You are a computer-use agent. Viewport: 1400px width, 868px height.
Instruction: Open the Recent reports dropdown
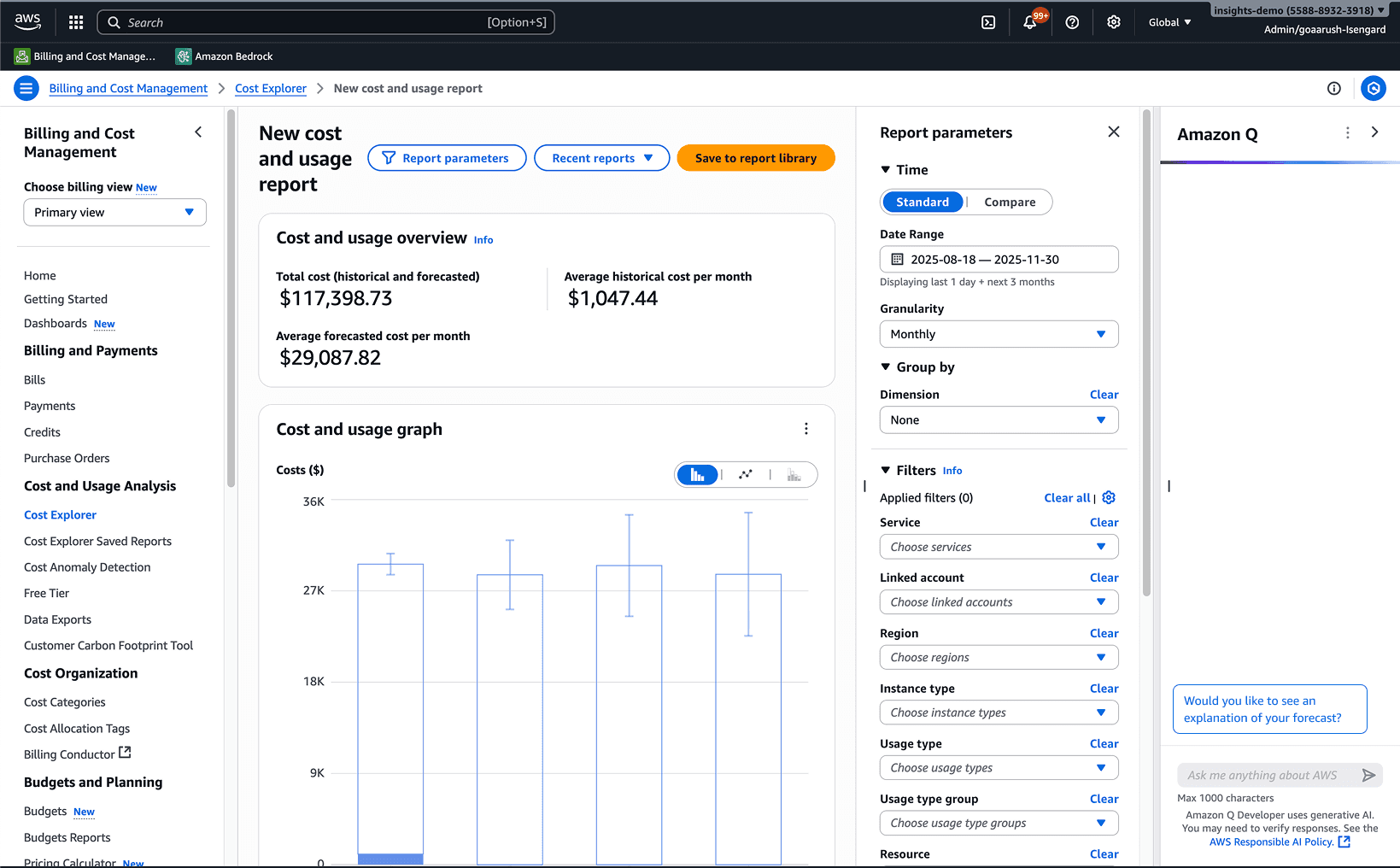pos(601,158)
